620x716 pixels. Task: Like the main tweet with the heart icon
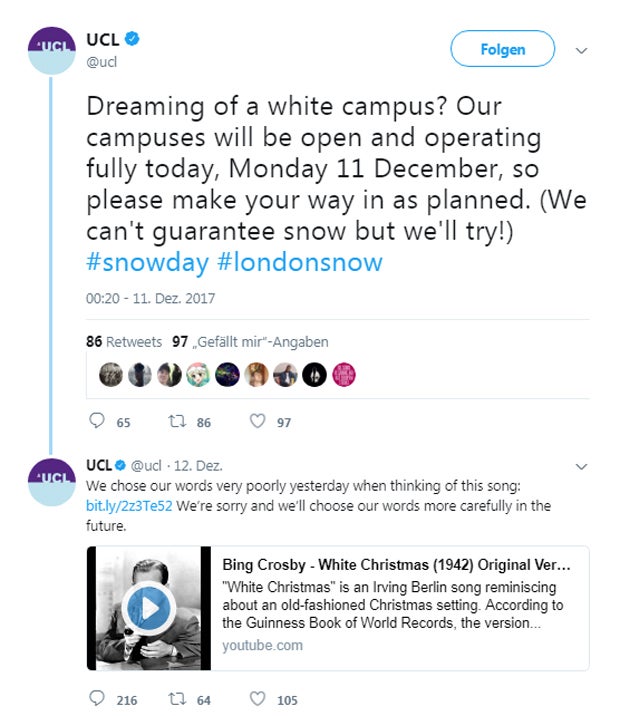pyautogui.click(x=257, y=422)
